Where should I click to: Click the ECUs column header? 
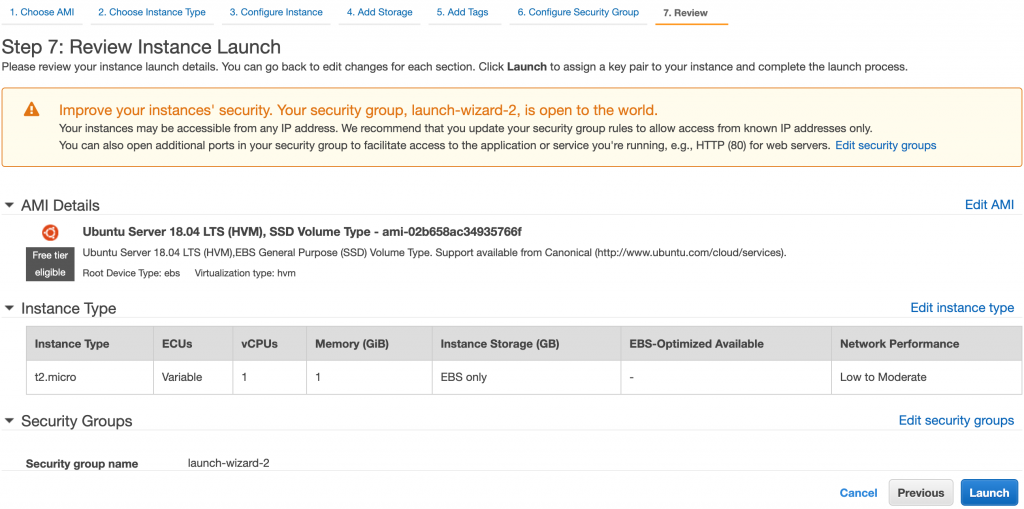tap(193, 344)
